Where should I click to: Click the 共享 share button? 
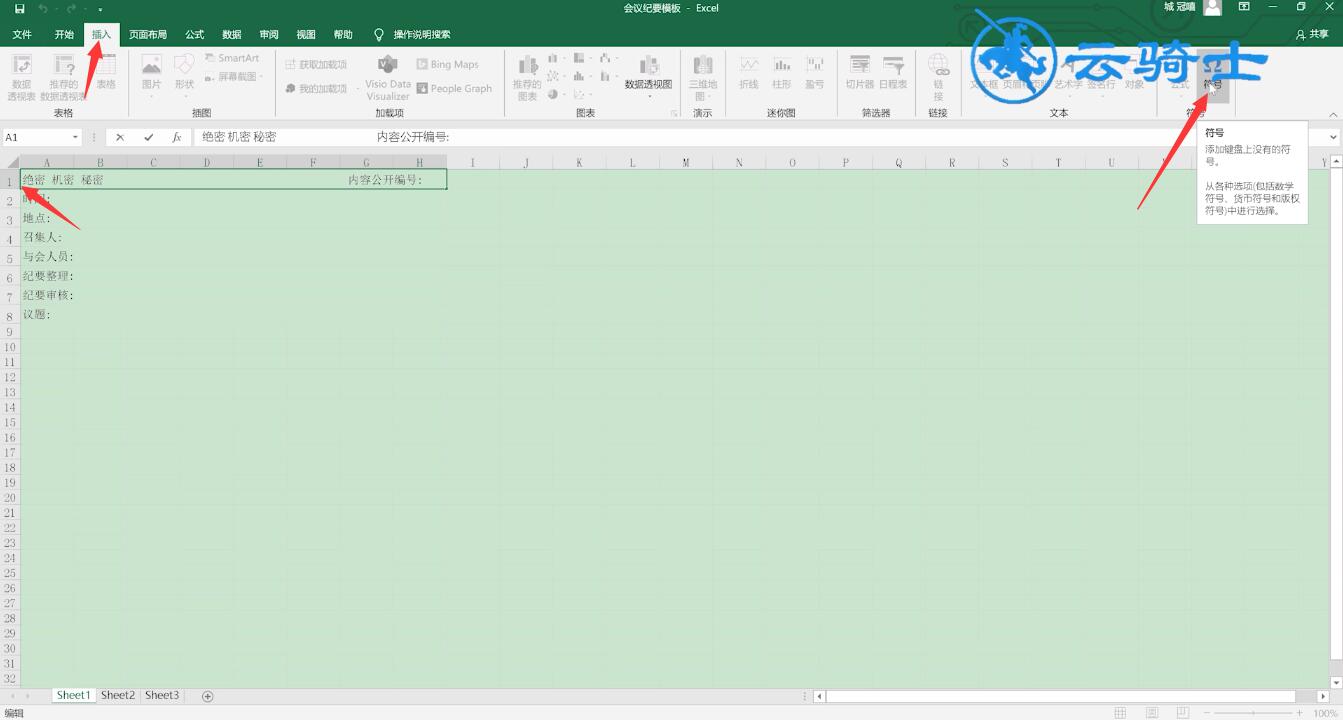(1312, 34)
